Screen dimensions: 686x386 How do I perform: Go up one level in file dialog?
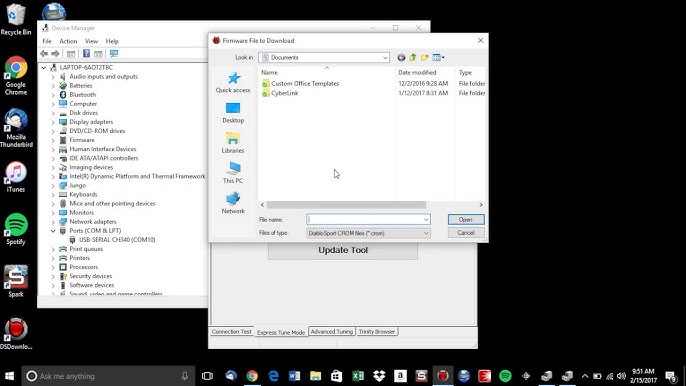(x=413, y=57)
